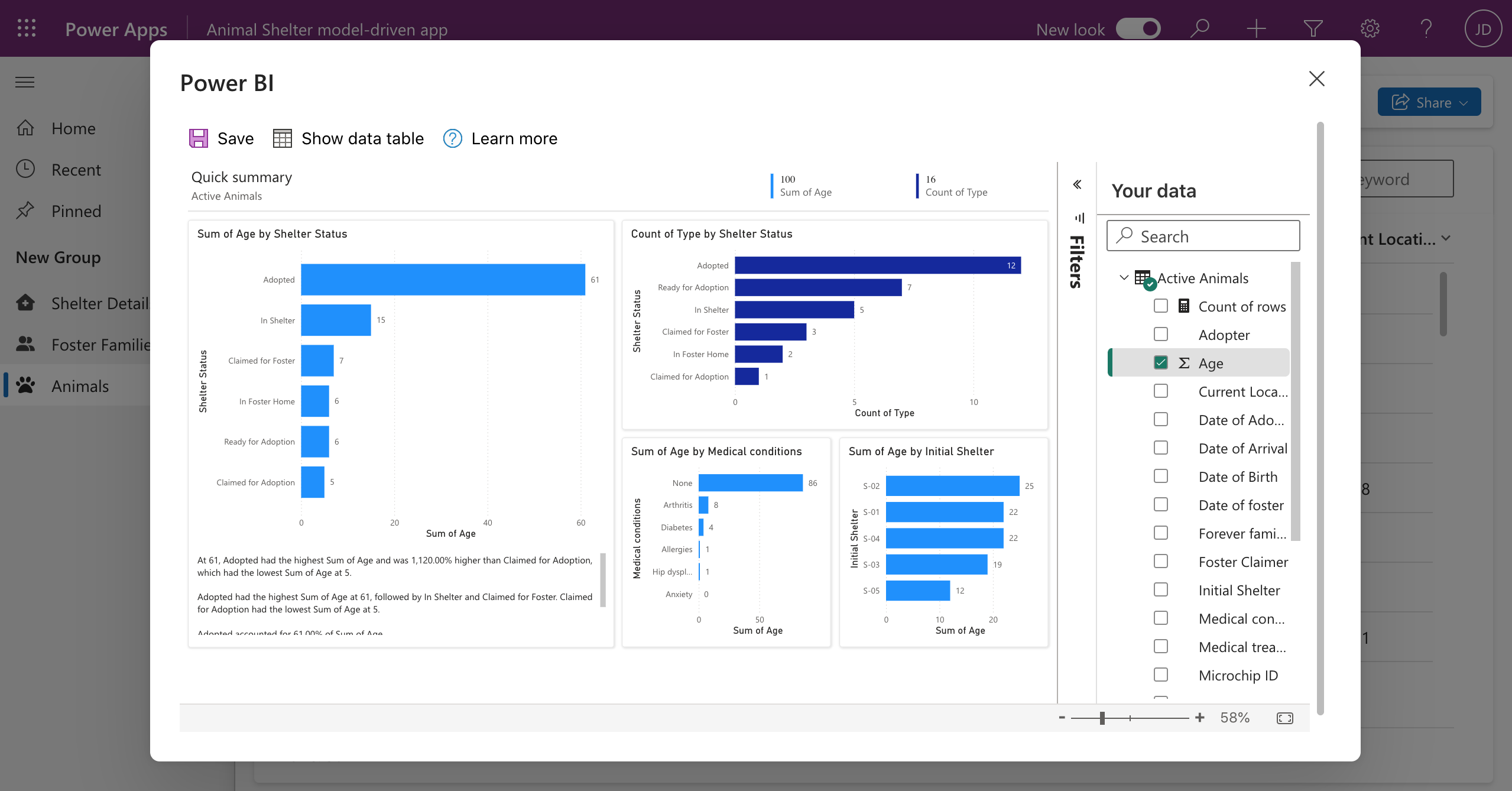Zoom in with the plus icon
Image resolution: width=1512 pixels, height=791 pixels.
pos(1199,718)
